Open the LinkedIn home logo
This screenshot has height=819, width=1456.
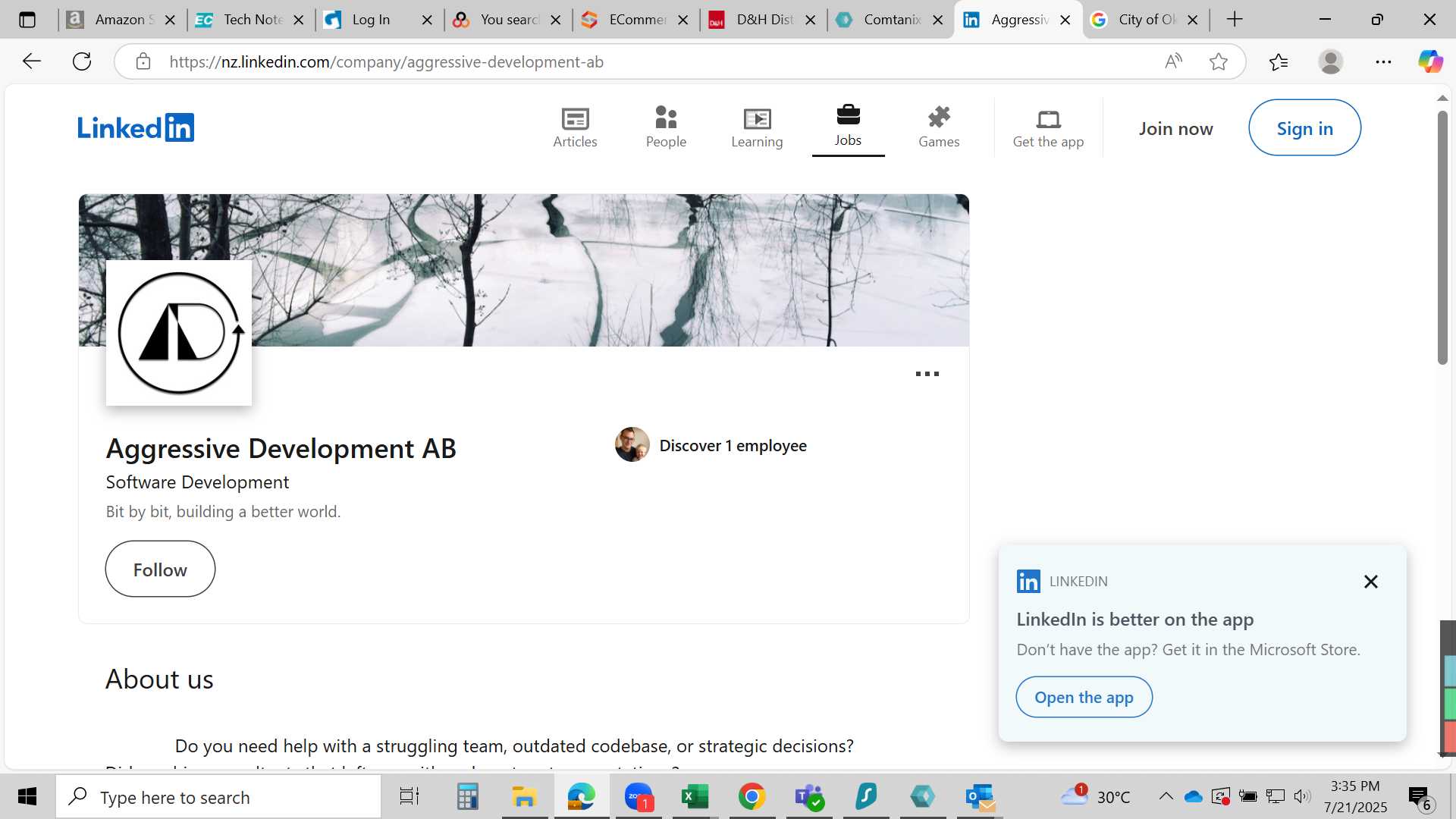pos(136,127)
